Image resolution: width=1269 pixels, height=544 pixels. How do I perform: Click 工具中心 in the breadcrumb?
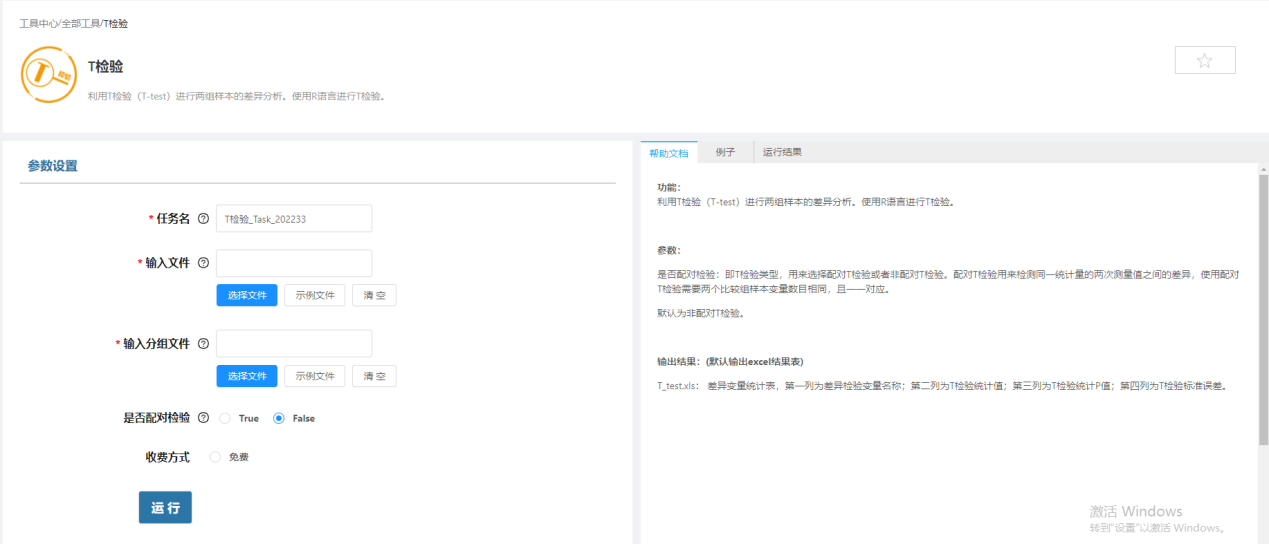click(x=38, y=23)
